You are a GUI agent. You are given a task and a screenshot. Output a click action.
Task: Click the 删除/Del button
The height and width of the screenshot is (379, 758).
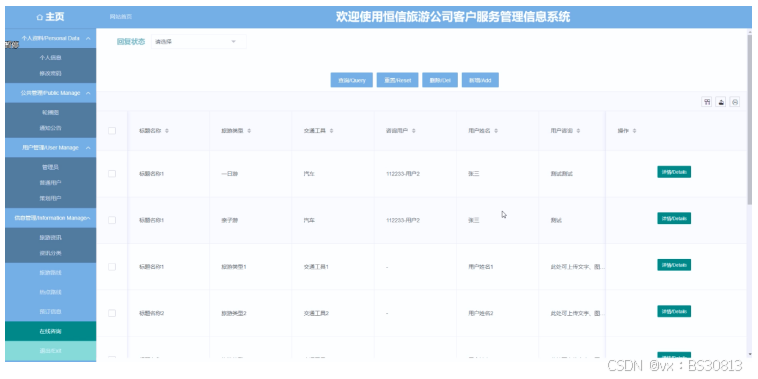(440, 80)
